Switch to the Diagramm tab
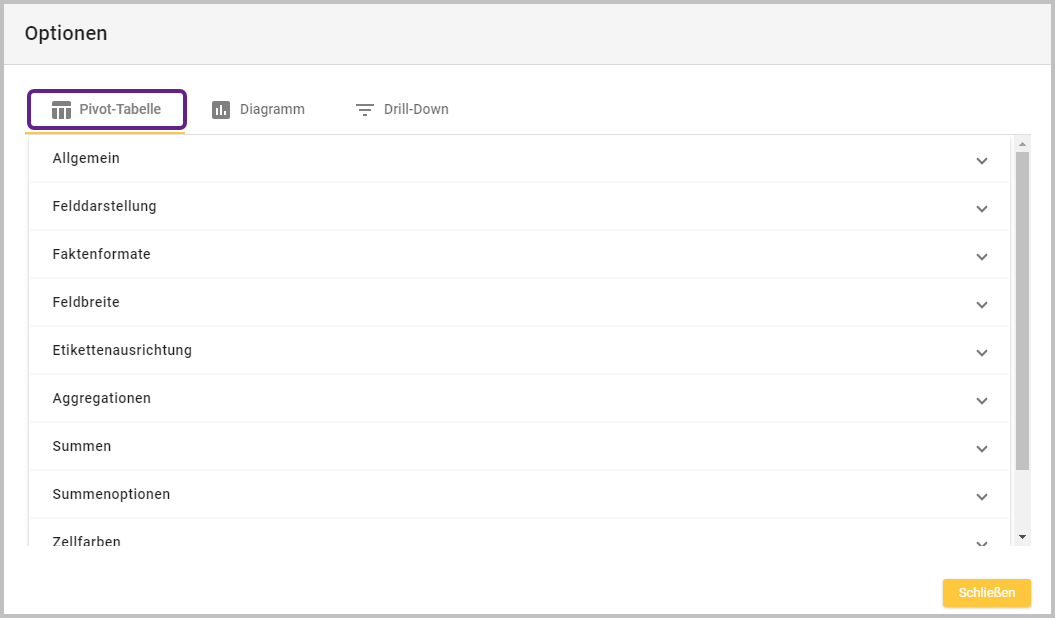1055x618 pixels. point(259,110)
